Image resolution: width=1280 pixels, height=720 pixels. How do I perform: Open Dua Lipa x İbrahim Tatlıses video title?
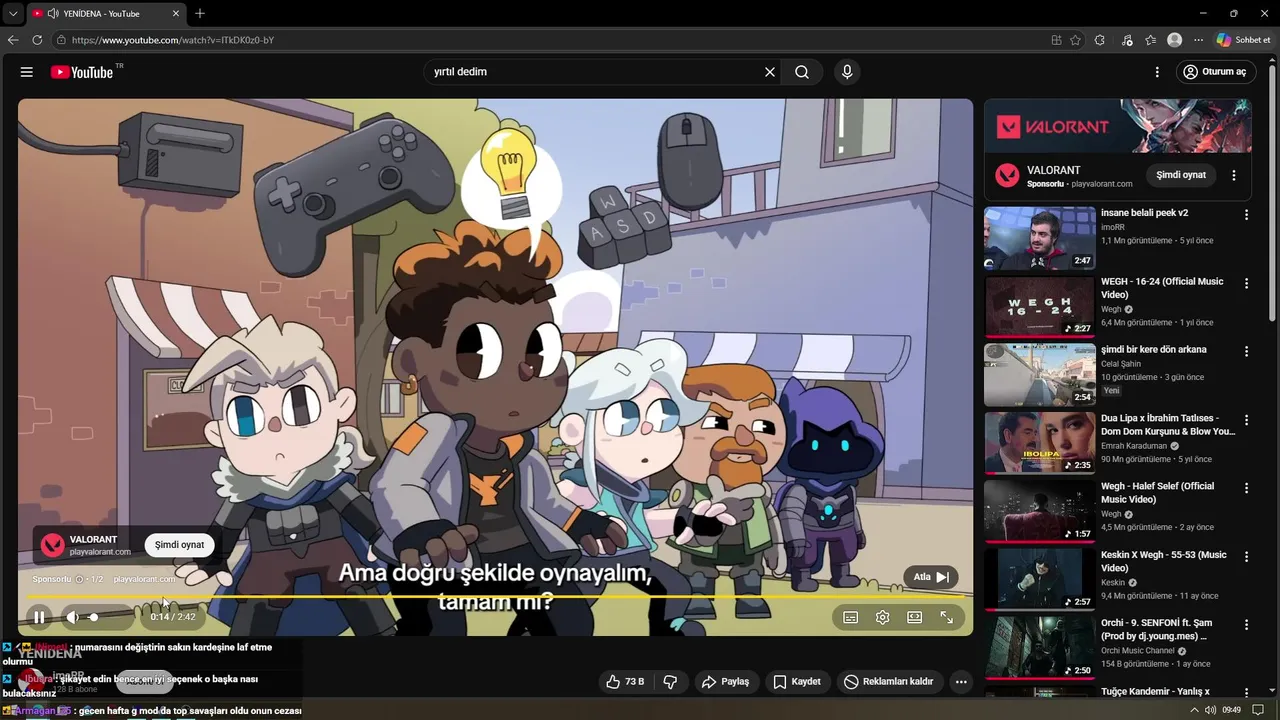click(x=1168, y=425)
